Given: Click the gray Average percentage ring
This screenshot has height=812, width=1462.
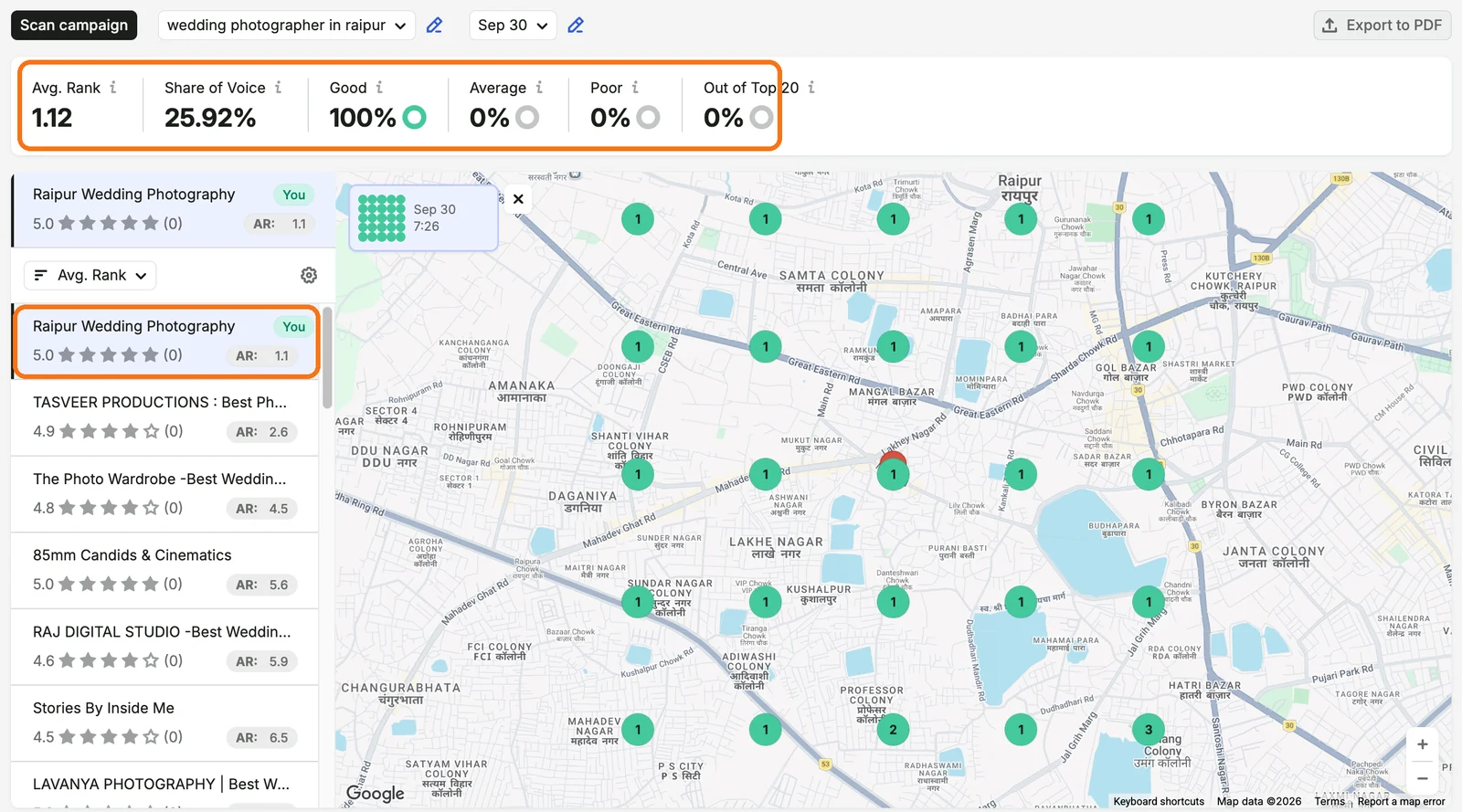Looking at the screenshot, I should point(527,118).
